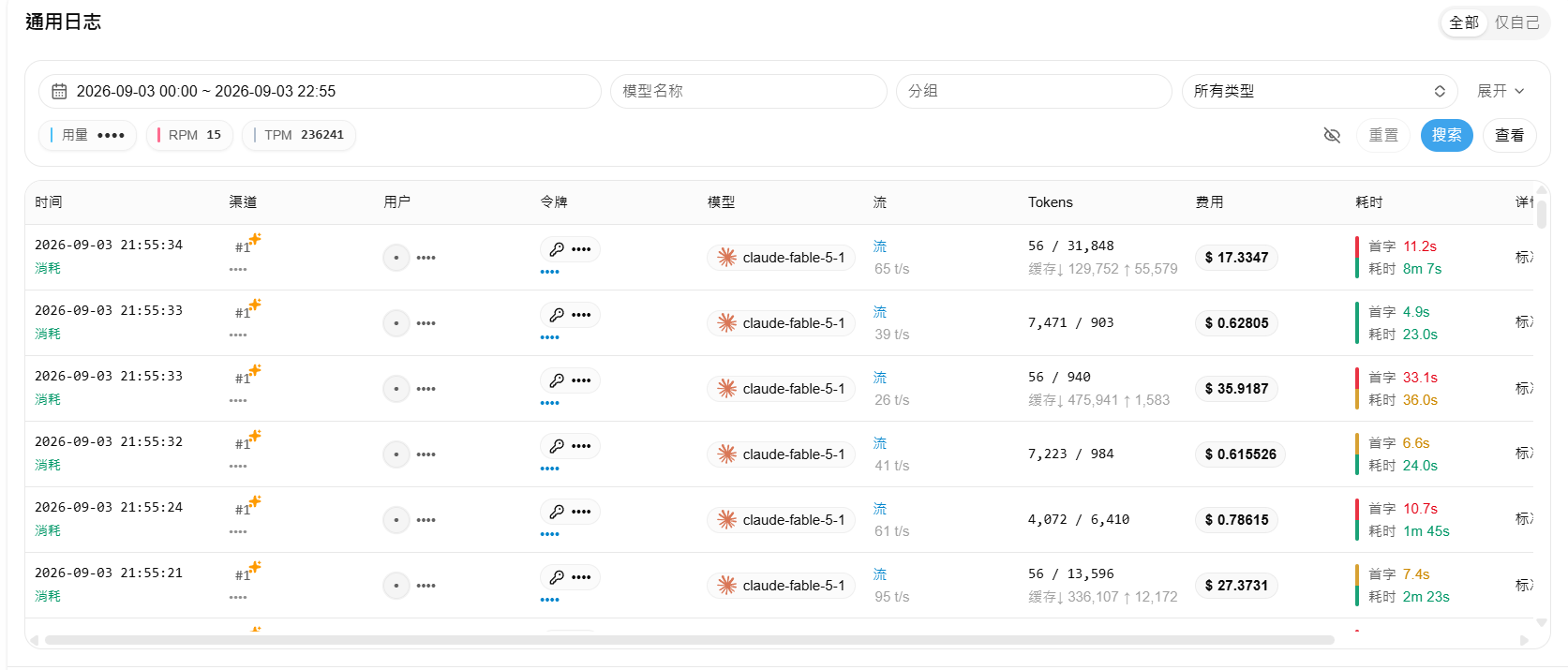Click the model logo in the $ 27.3731 row
This screenshot has width=1568, height=670.
726,586
